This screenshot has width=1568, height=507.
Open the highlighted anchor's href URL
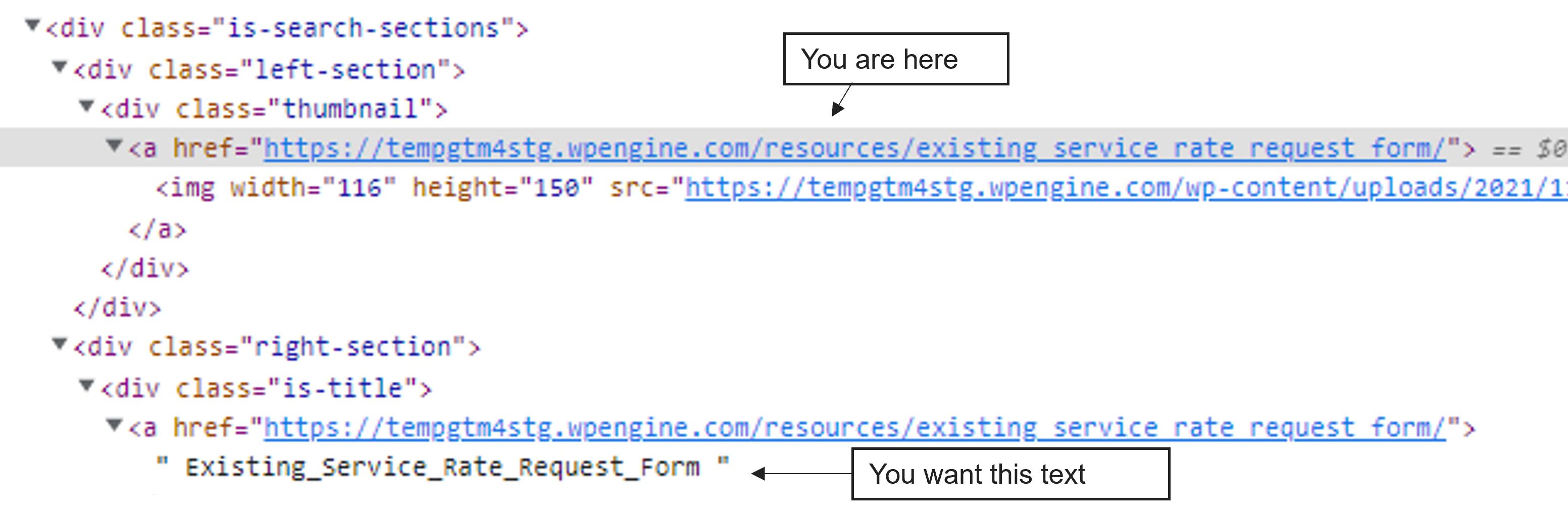pos(854,148)
